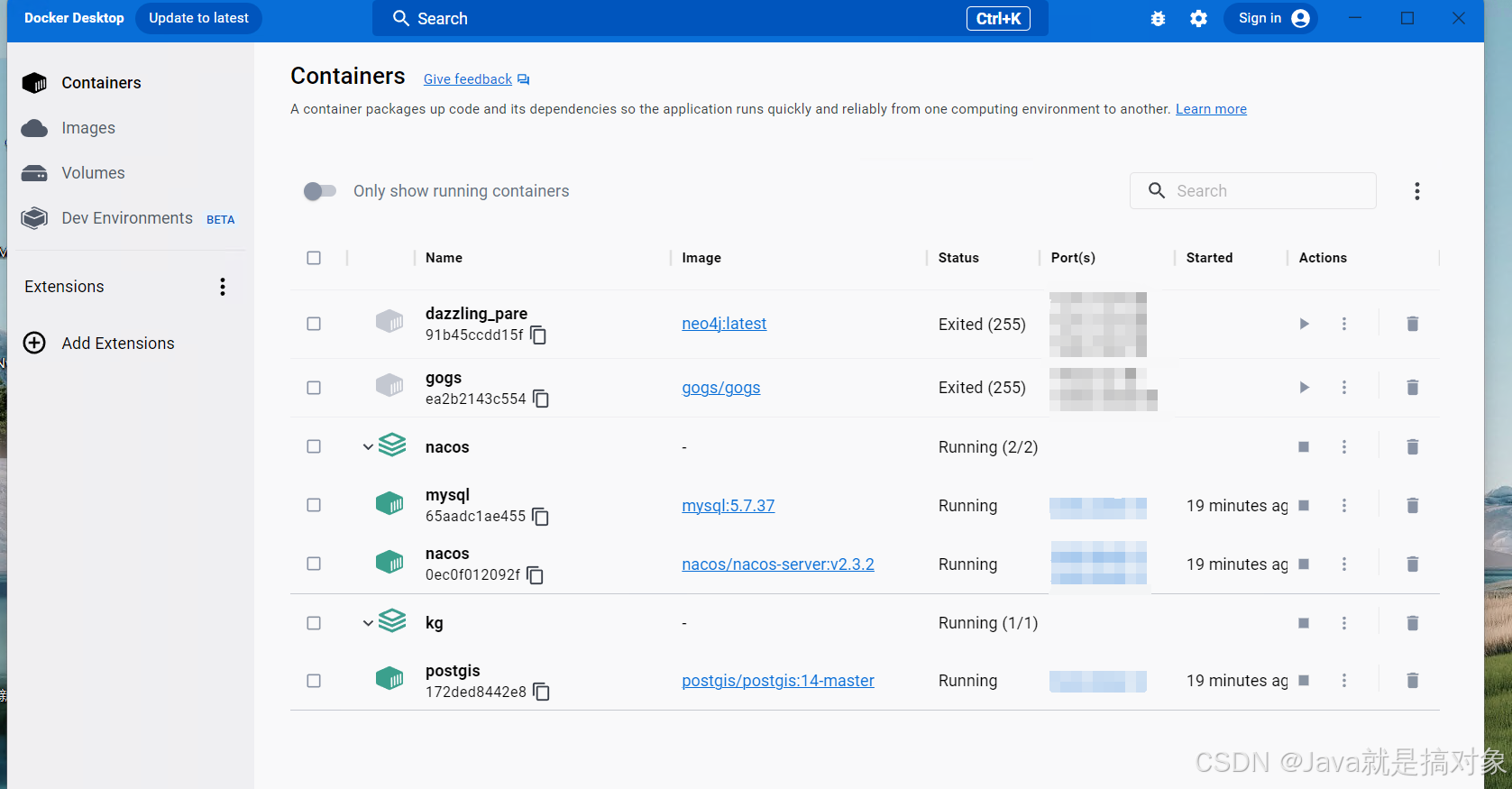Focus the top global Search bar
The height and width of the screenshot is (789, 1512).
point(710,18)
